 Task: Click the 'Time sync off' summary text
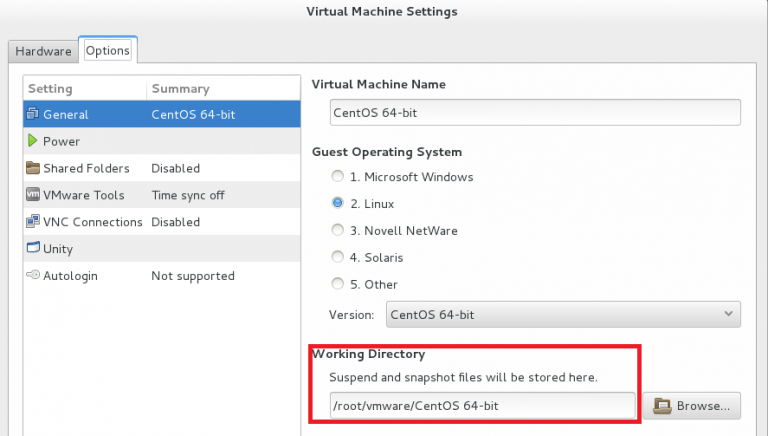tap(188, 195)
